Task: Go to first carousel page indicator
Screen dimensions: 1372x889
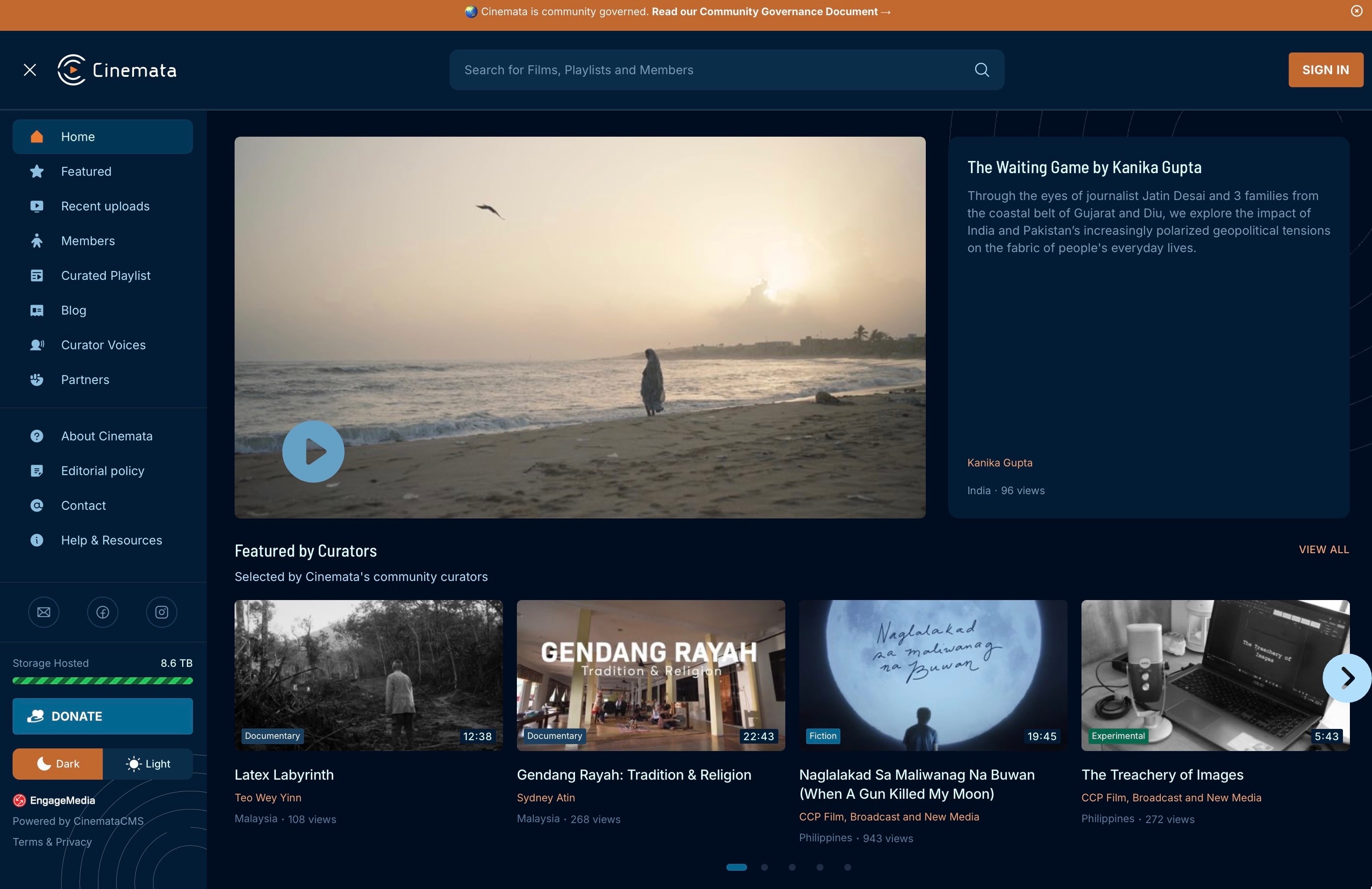Action: point(736,867)
